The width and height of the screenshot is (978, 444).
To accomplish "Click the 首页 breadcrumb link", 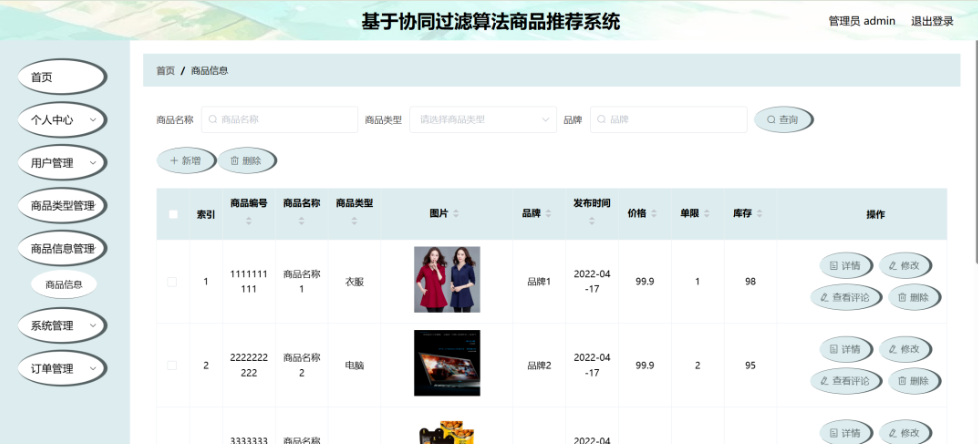I will click(x=165, y=70).
